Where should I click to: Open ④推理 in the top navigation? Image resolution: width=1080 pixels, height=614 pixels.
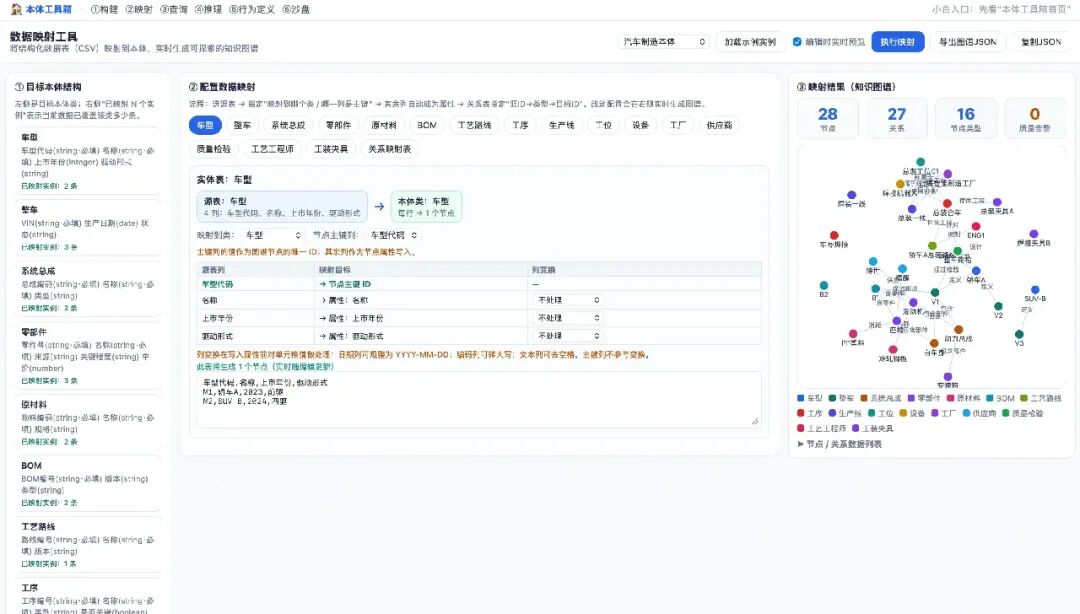(208, 10)
